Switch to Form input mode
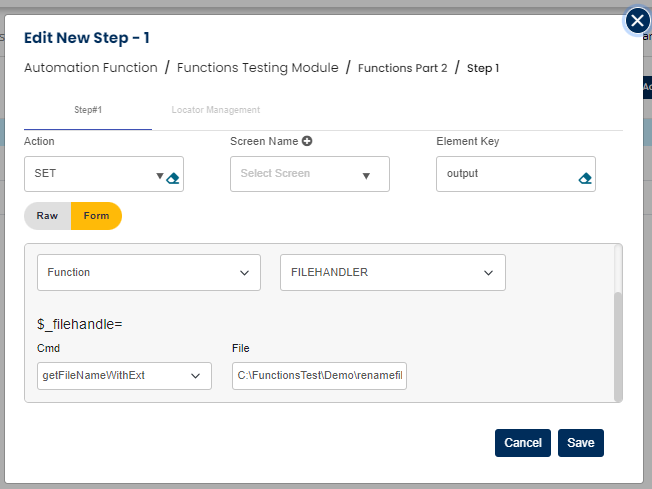652x489 pixels. [x=96, y=216]
